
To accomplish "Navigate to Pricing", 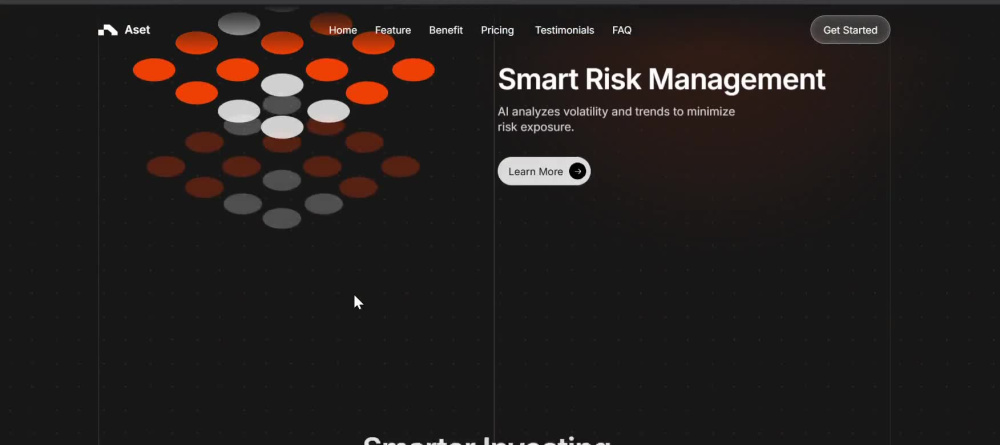I will click(497, 30).
